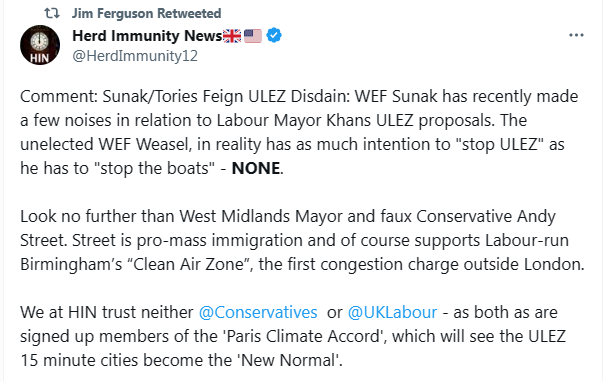Open Herd Immunity News display name
Viewport: 603px width, 381px height.
point(147,36)
